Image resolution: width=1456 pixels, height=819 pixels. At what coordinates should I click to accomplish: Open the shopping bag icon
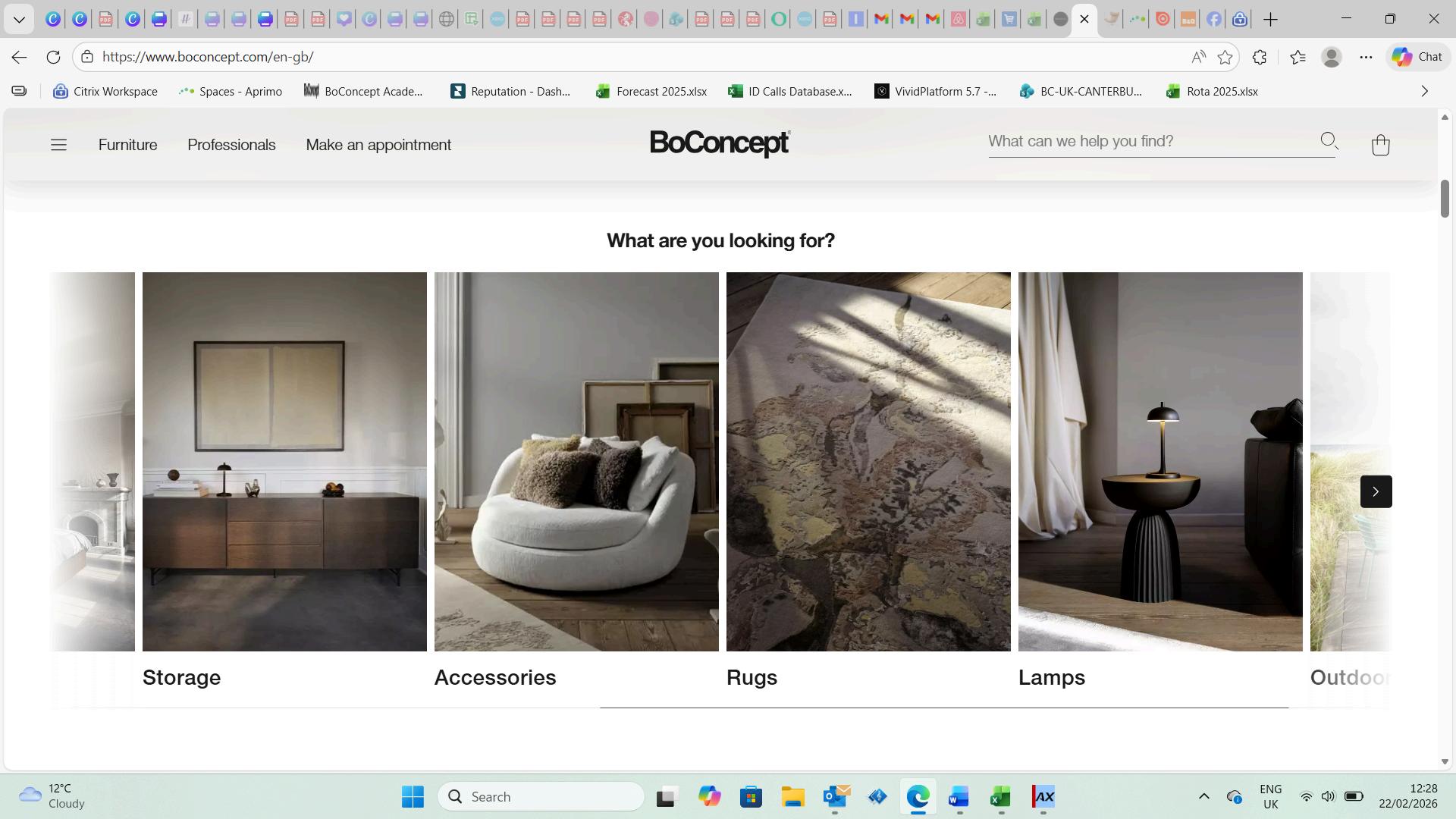pyautogui.click(x=1380, y=145)
